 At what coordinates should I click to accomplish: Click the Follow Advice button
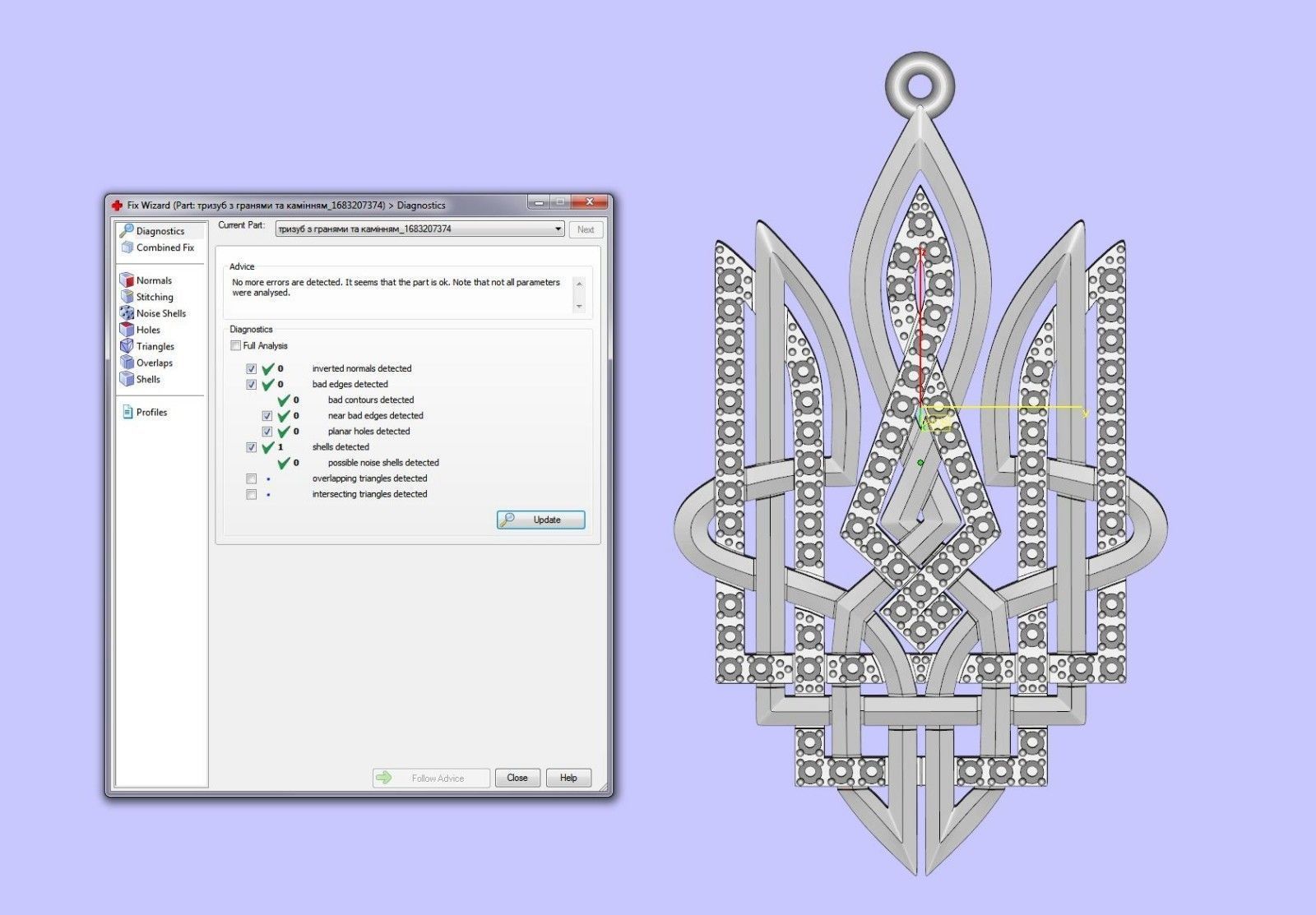[431, 778]
